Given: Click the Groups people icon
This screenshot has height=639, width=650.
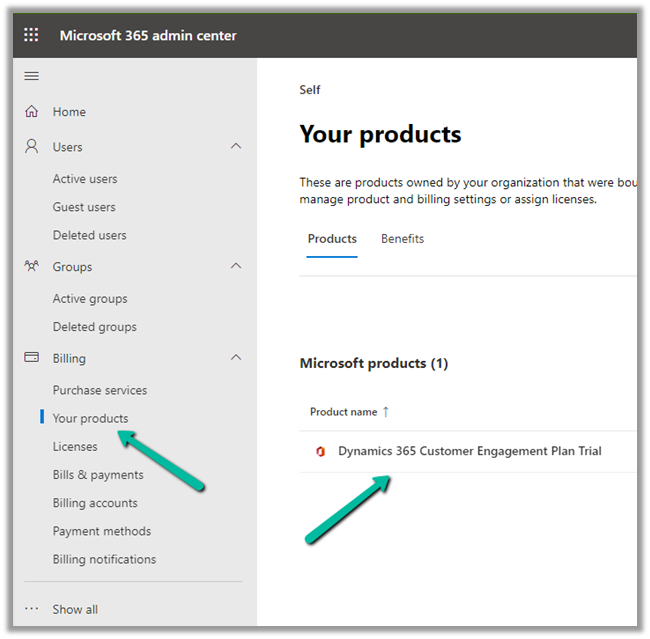Looking at the screenshot, I should pos(32,267).
